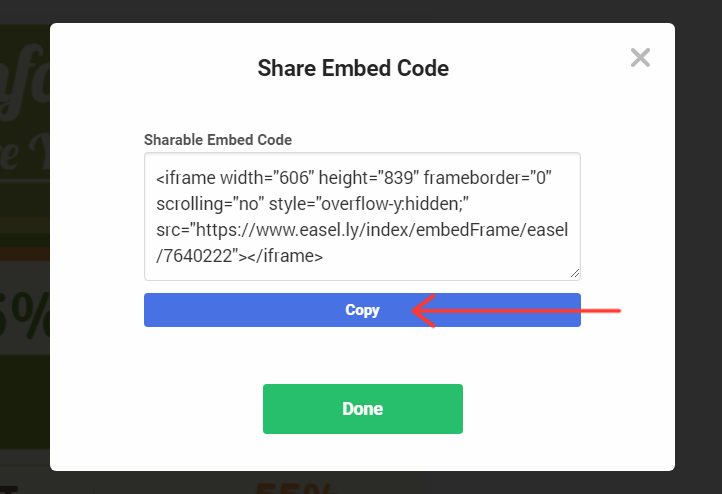The image size is (722, 494).
Task: Click the dark overlay above the dialog
Action: tap(361, 11)
